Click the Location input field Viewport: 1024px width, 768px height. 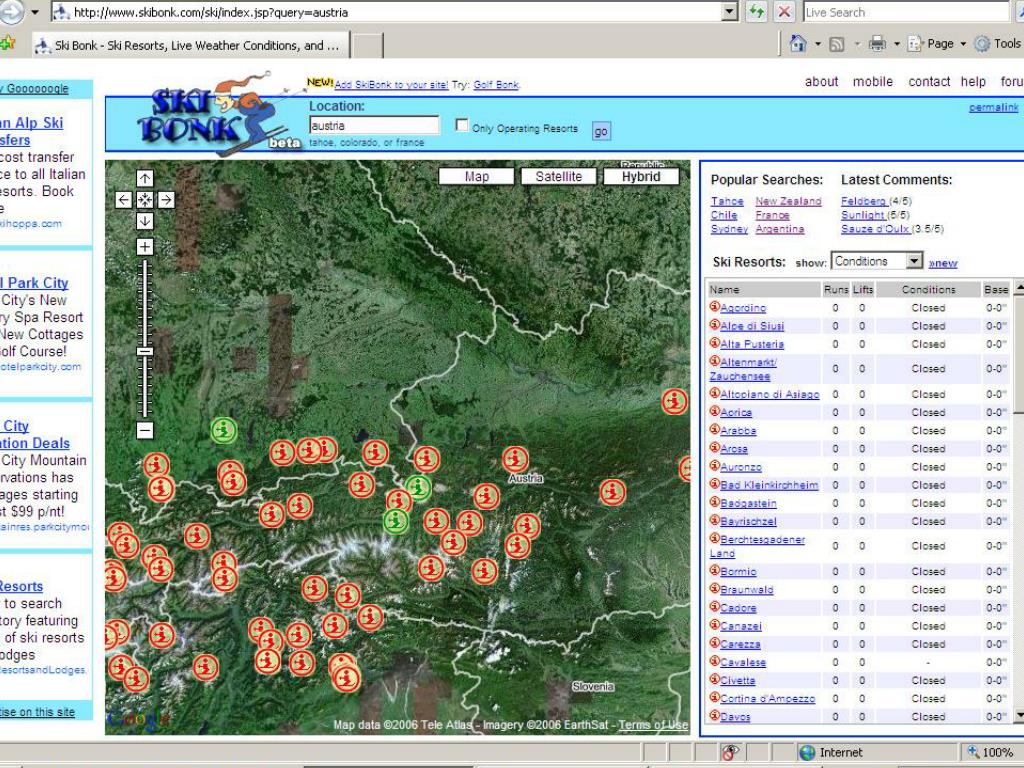(374, 125)
